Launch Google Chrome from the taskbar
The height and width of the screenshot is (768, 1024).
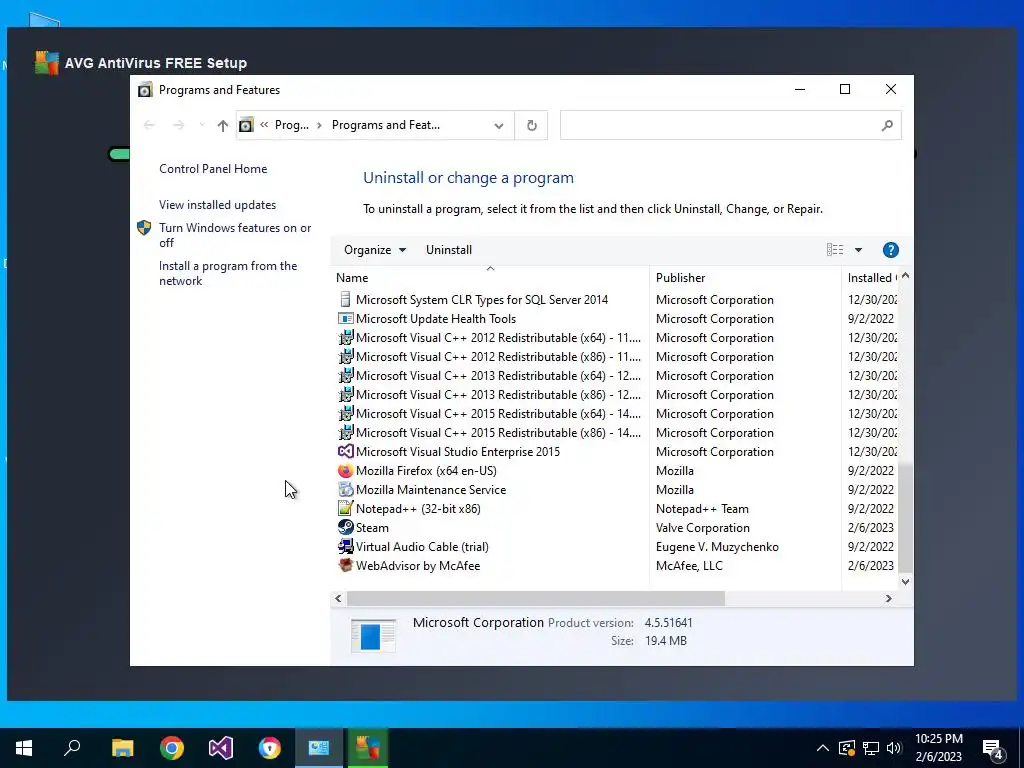tap(172, 748)
